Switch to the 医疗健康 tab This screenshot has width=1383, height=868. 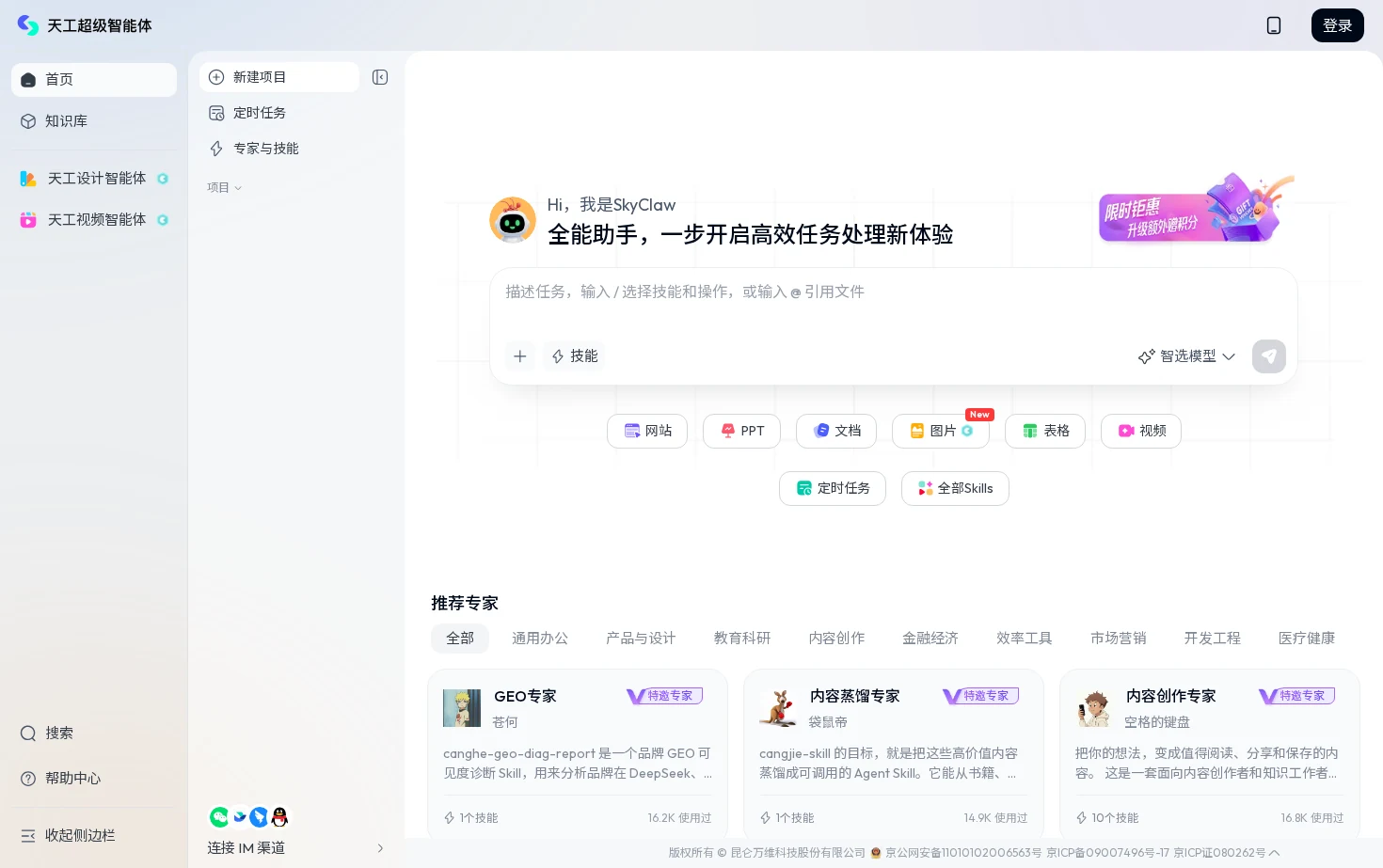pos(1307,639)
